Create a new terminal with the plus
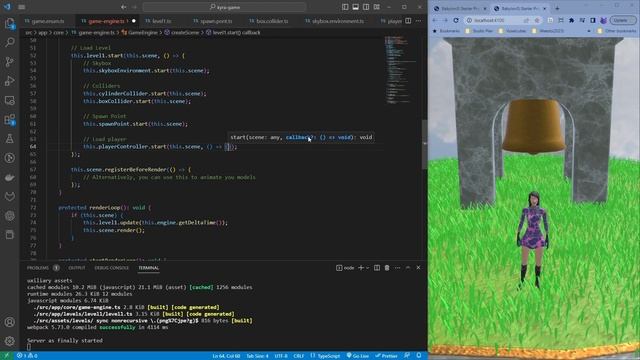 [361, 268]
